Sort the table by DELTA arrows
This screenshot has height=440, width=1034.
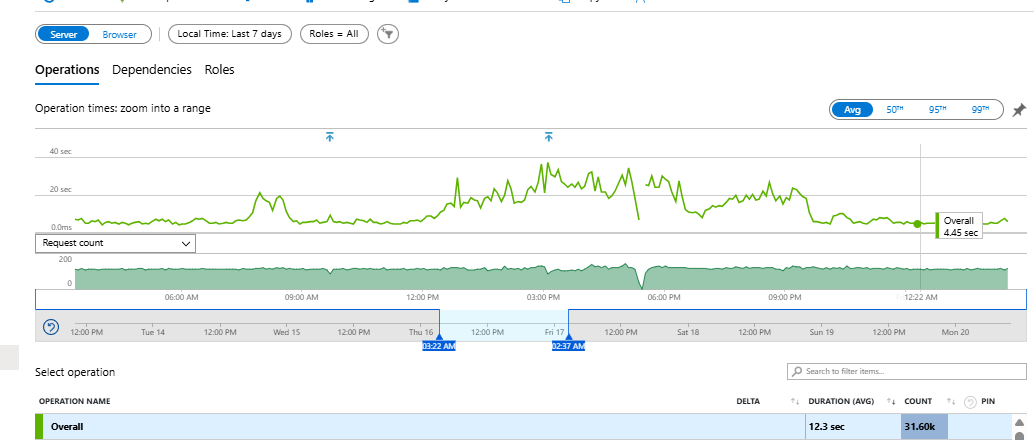coord(795,401)
